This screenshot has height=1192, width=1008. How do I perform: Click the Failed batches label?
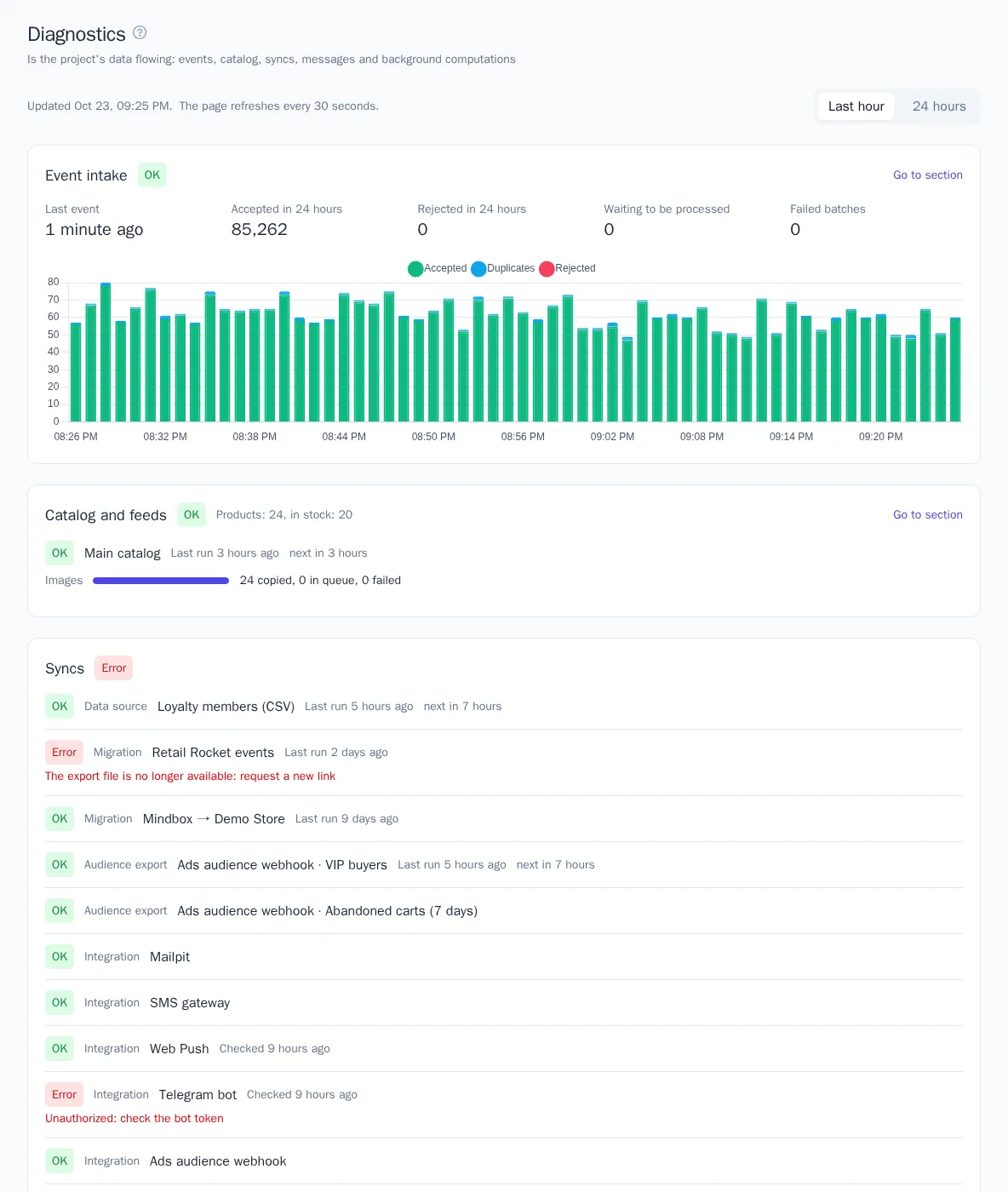(x=828, y=209)
